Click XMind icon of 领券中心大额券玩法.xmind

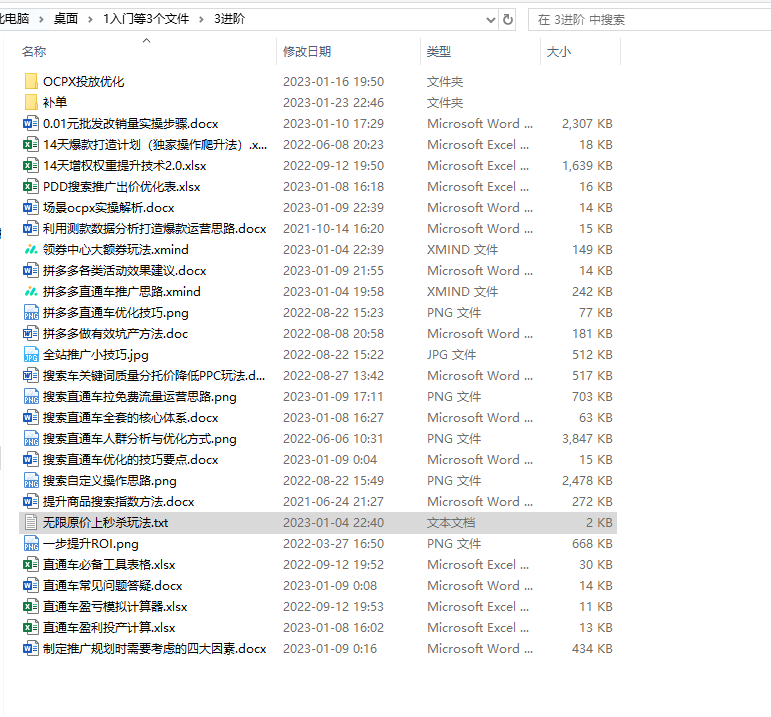[31, 250]
